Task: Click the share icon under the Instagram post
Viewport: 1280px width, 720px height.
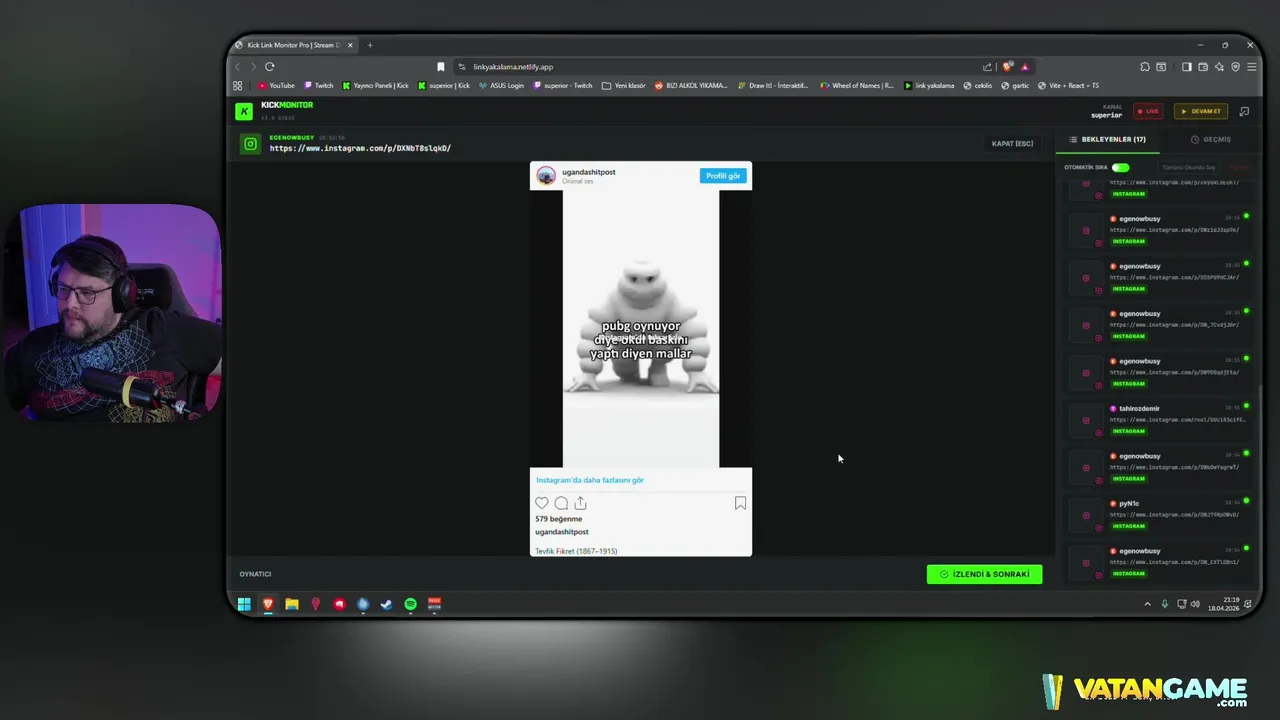Action: [580, 503]
